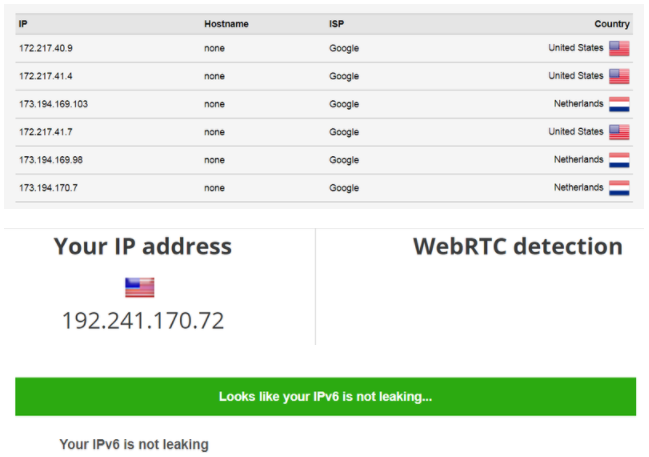Click the 'Your IPv6 is not leaking' text
This screenshot has height=457, width=649.
[x=134, y=445]
